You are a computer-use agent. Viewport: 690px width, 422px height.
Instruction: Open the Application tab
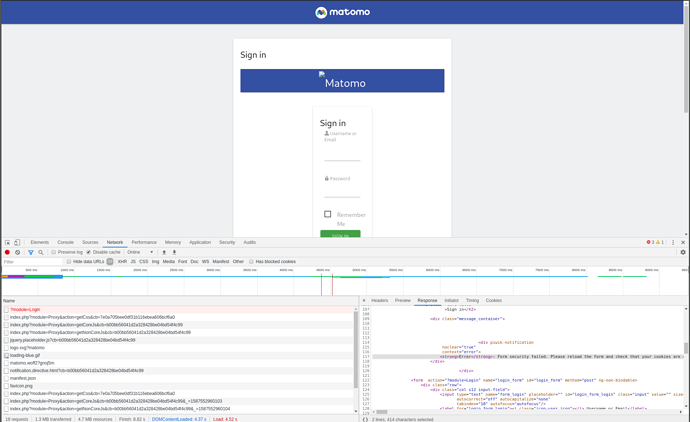click(200, 242)
